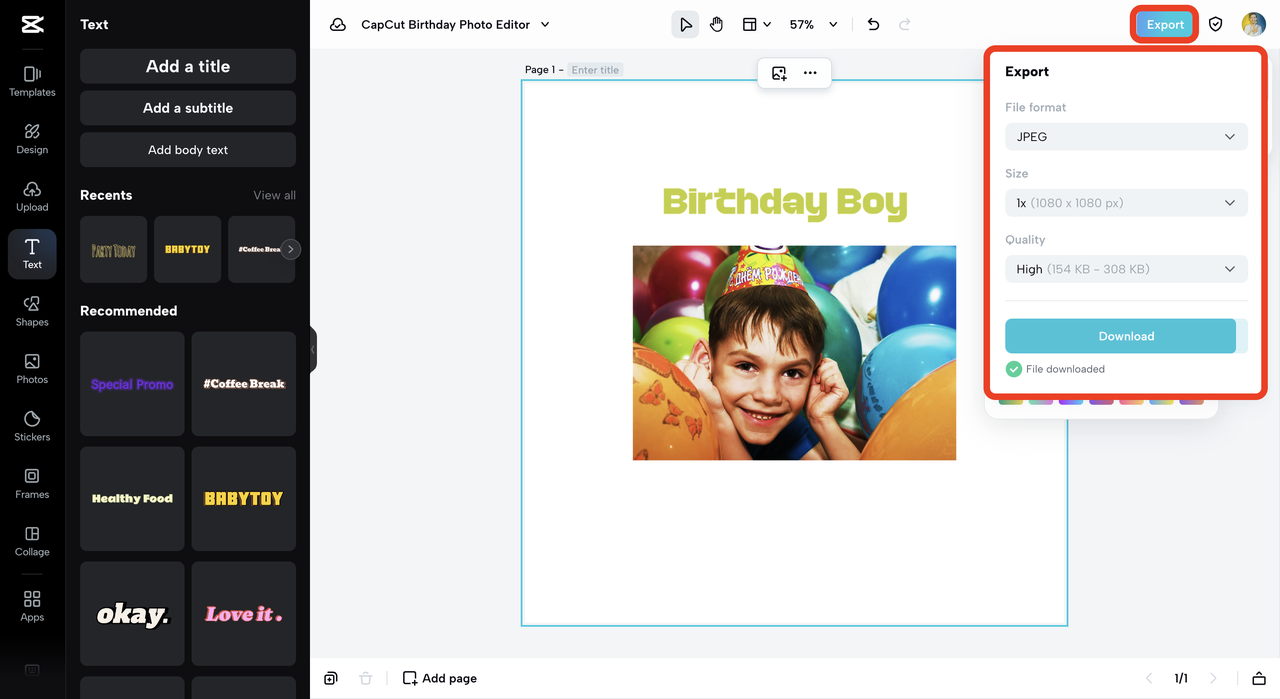Click the keyboard shortcuts icon in sidebar bottom
Image resolution: width=1280 pixels, height=699 pixels.
(32, 670)
